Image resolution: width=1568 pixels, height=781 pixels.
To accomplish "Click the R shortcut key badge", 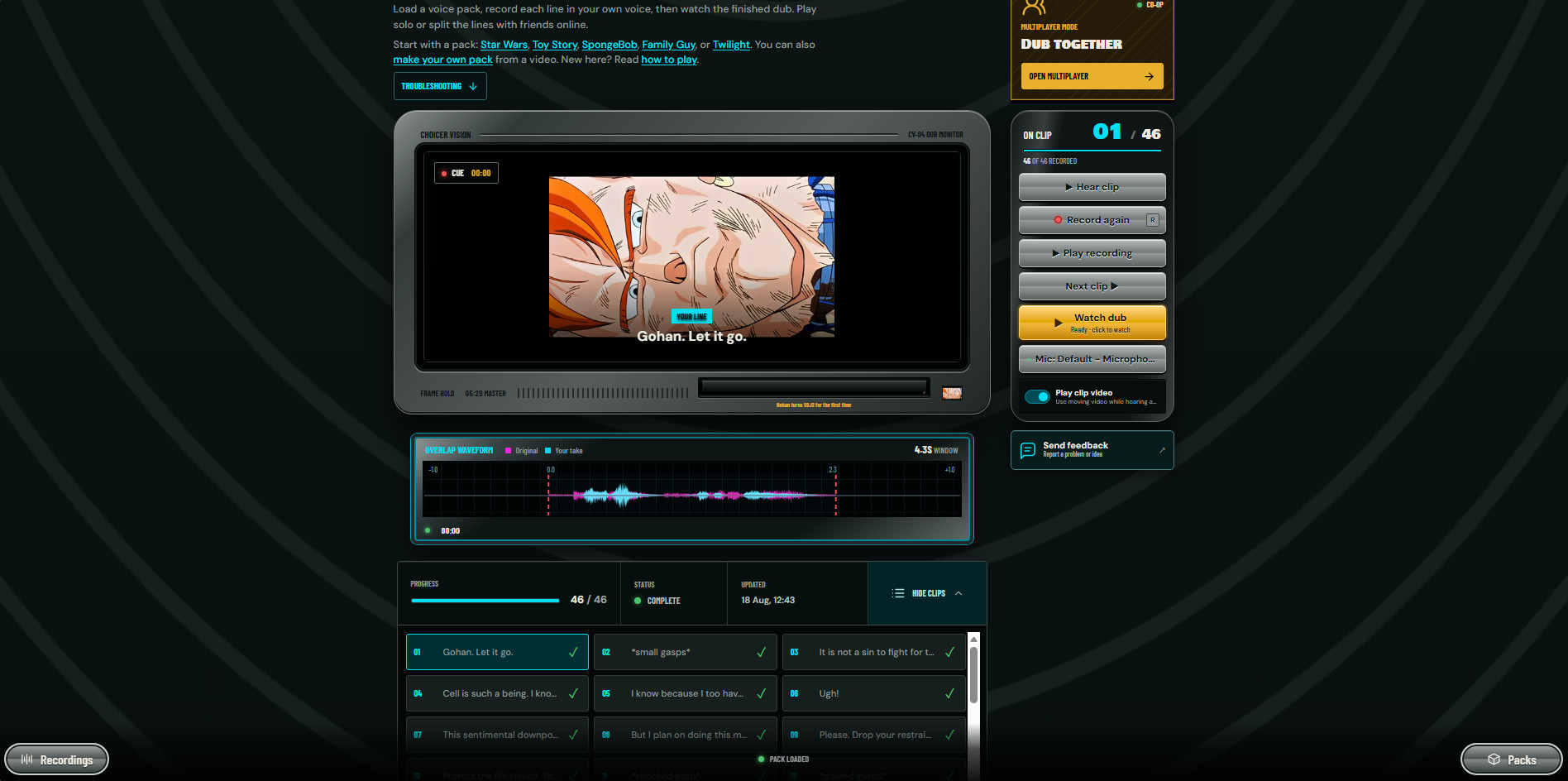I will [x=1152, y=220].
